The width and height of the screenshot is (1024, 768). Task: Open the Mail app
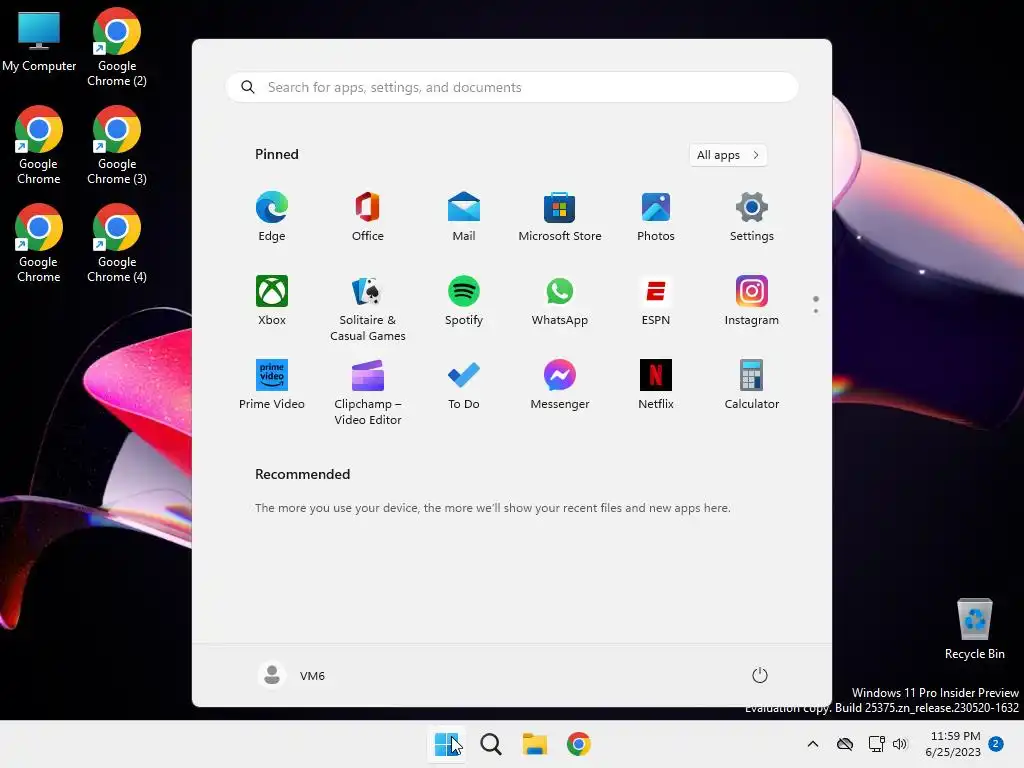pyautogui.click(x=464, y=217)
